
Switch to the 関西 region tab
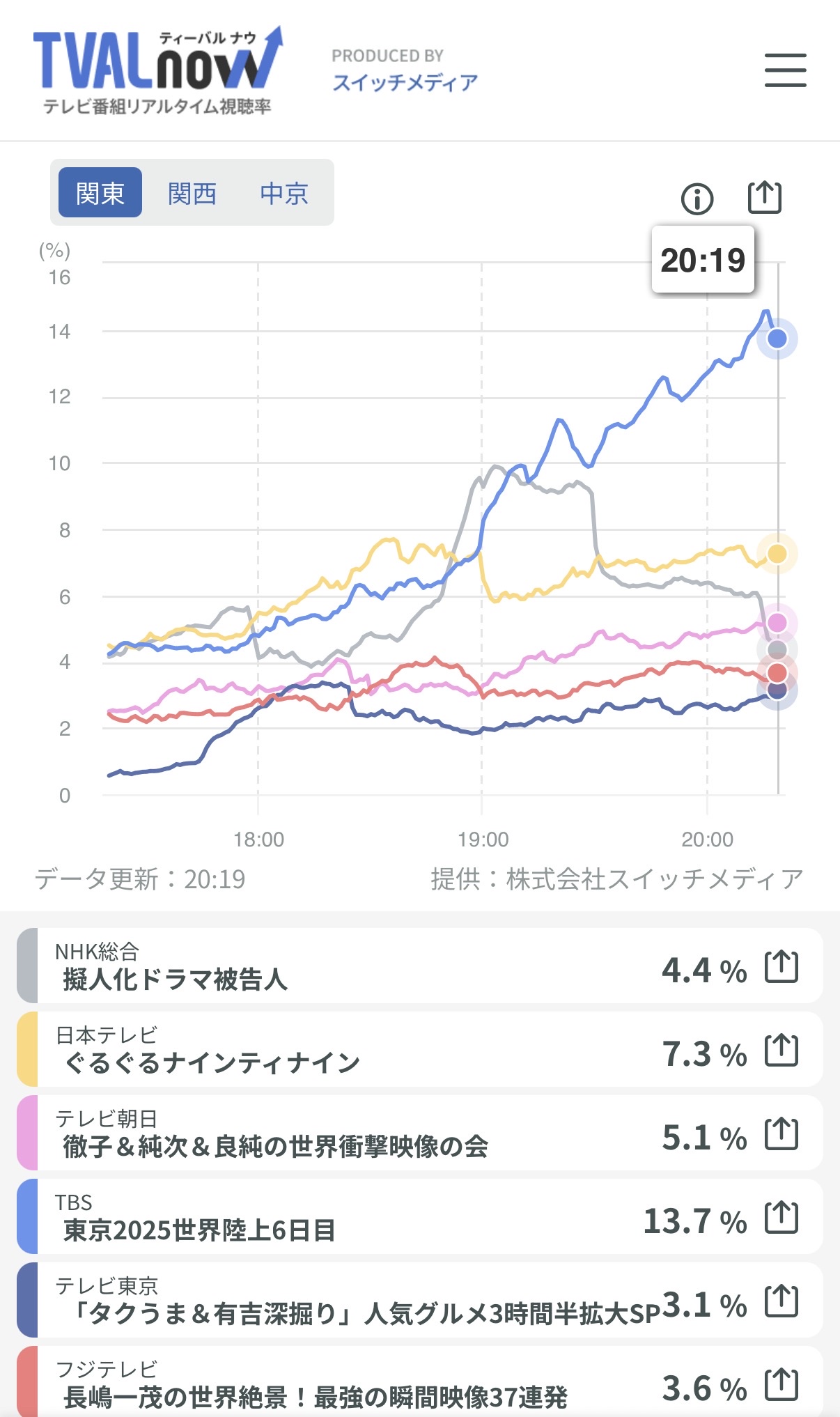(x=192, y=193)
